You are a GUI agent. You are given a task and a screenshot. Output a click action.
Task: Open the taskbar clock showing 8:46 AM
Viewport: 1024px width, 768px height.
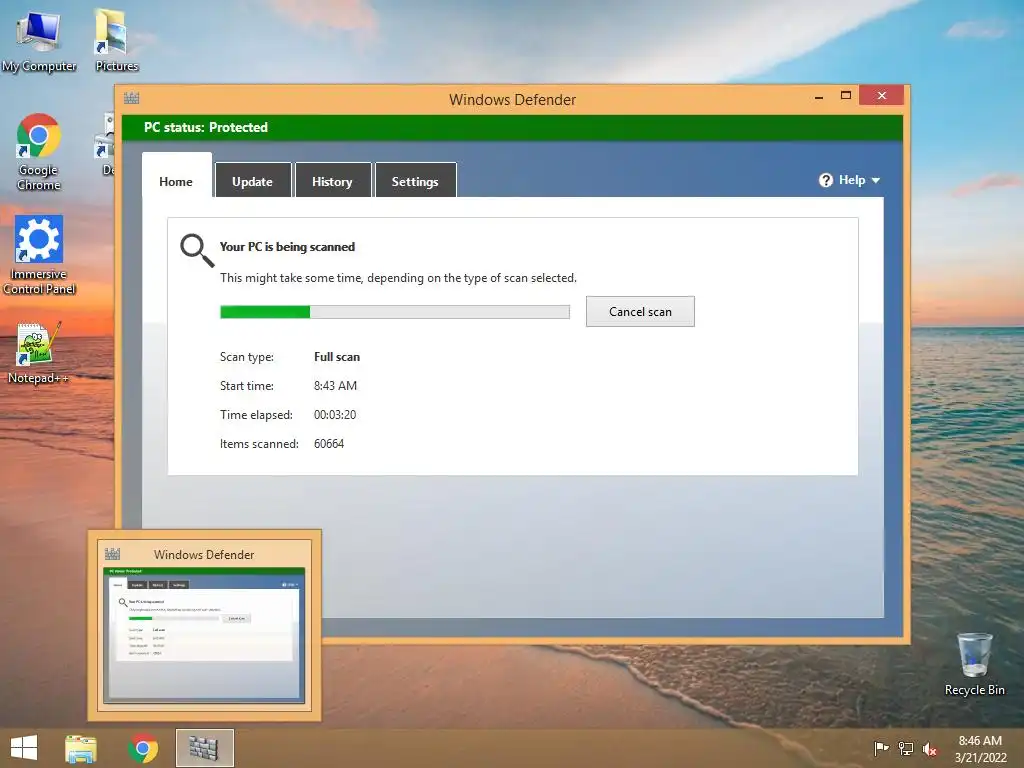[980, 748]
